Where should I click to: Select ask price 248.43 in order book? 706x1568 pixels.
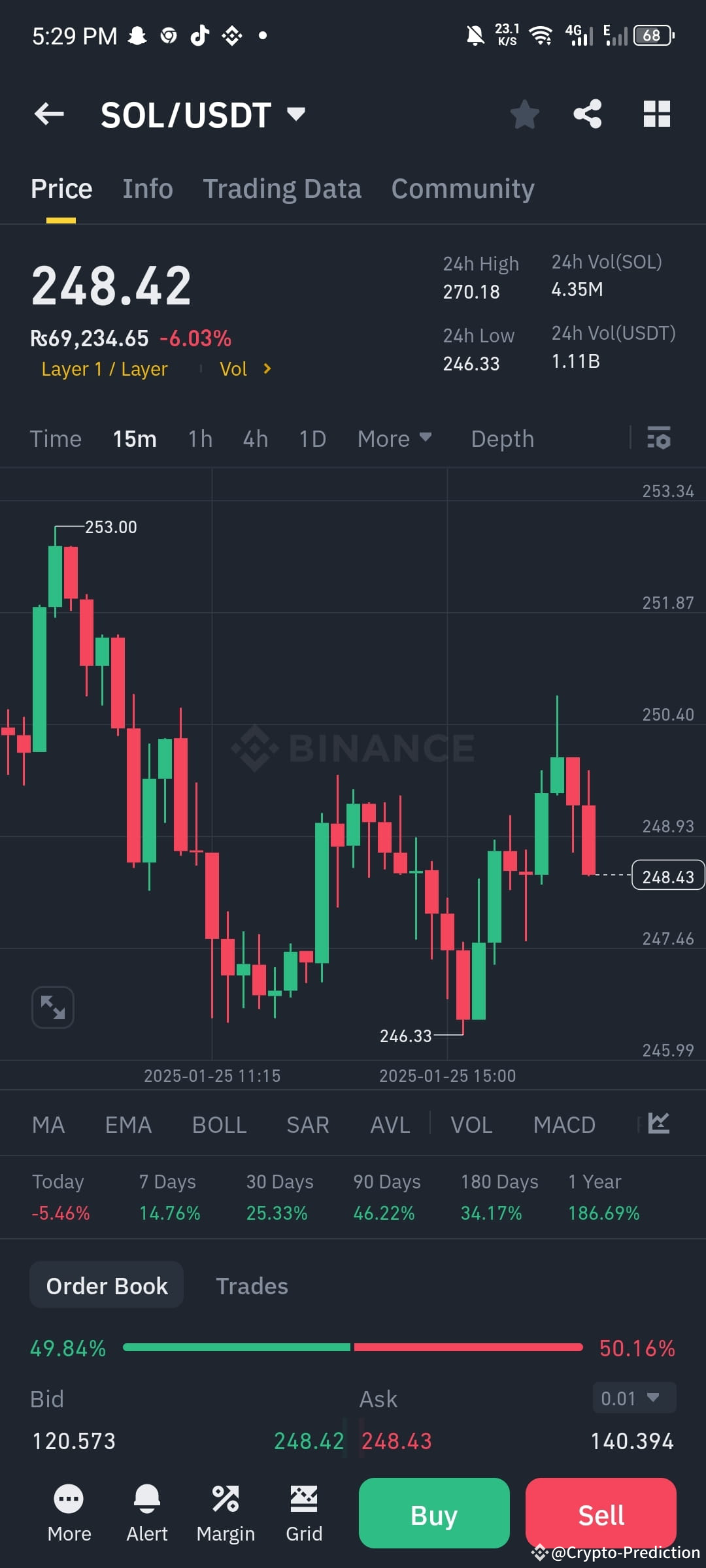(397, 1441)
